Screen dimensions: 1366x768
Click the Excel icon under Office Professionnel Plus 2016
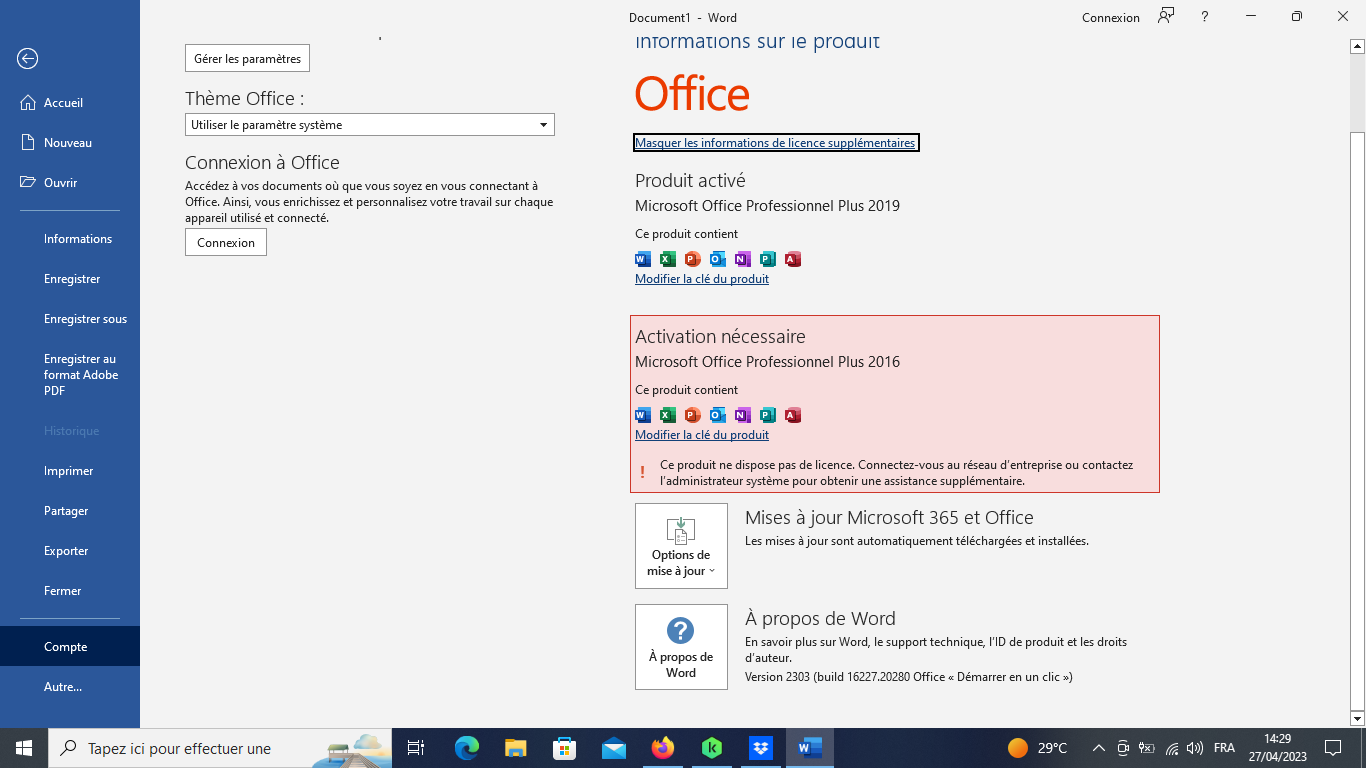[668, 415]
